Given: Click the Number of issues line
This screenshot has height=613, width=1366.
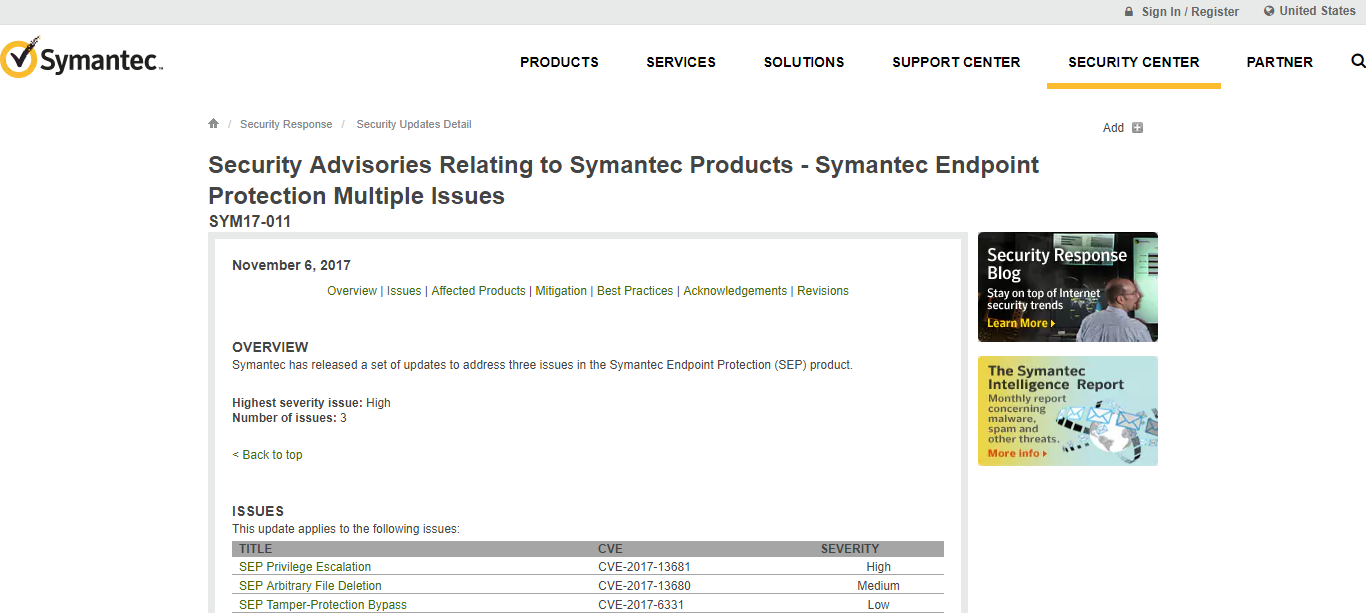Looking at the screenshot, I should tap(289, 418).
